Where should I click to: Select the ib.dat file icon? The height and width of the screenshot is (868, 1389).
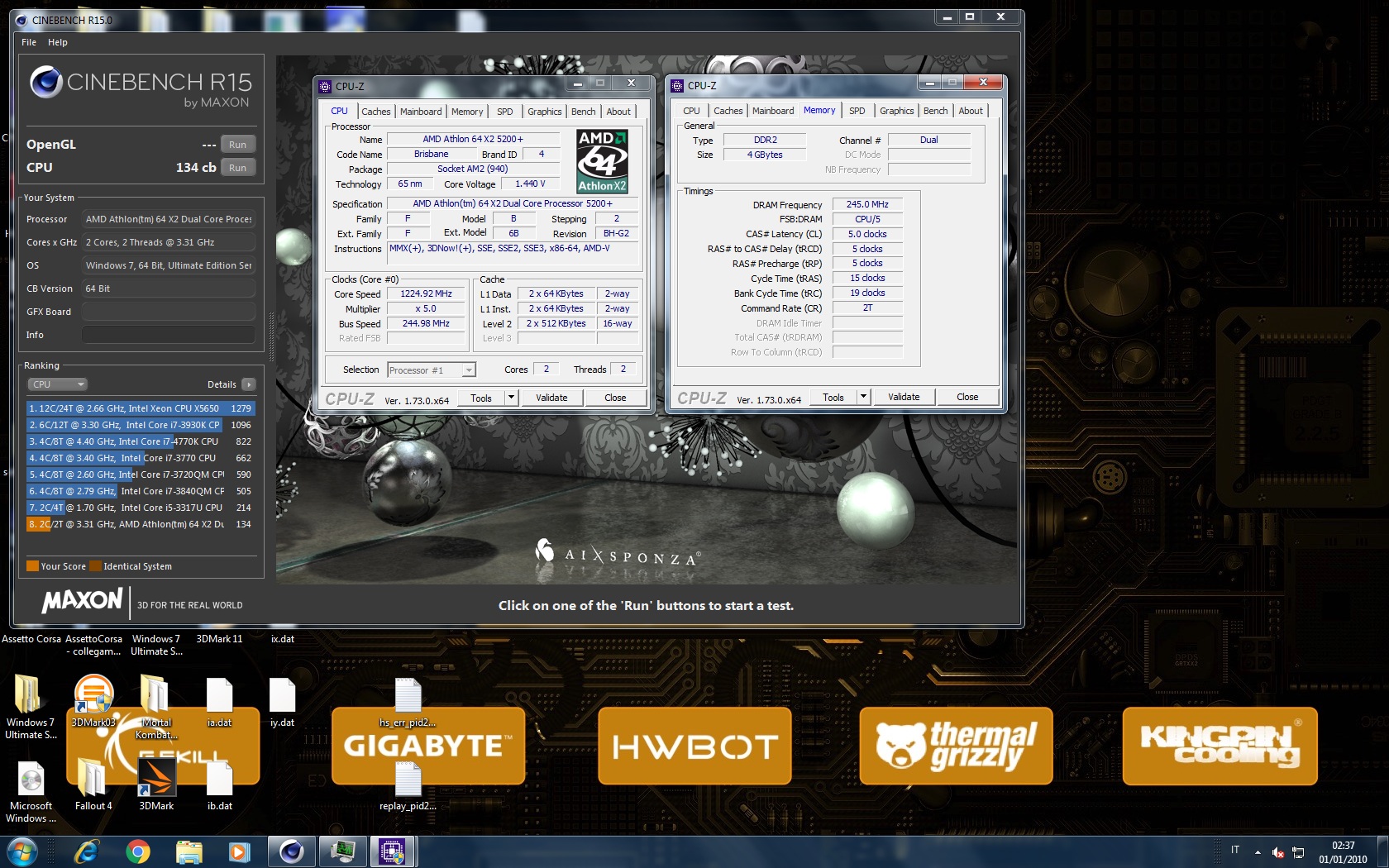(219, 779)
